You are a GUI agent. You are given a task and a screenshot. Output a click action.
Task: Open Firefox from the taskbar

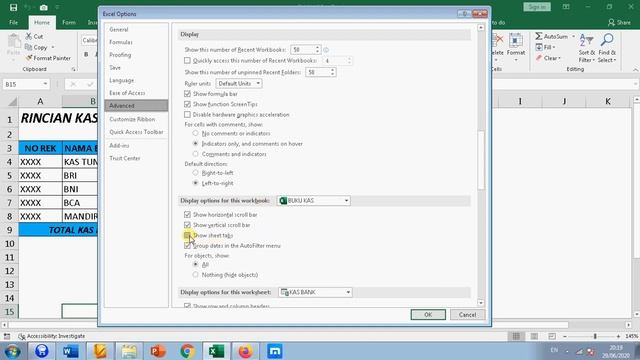click(245, 351)
